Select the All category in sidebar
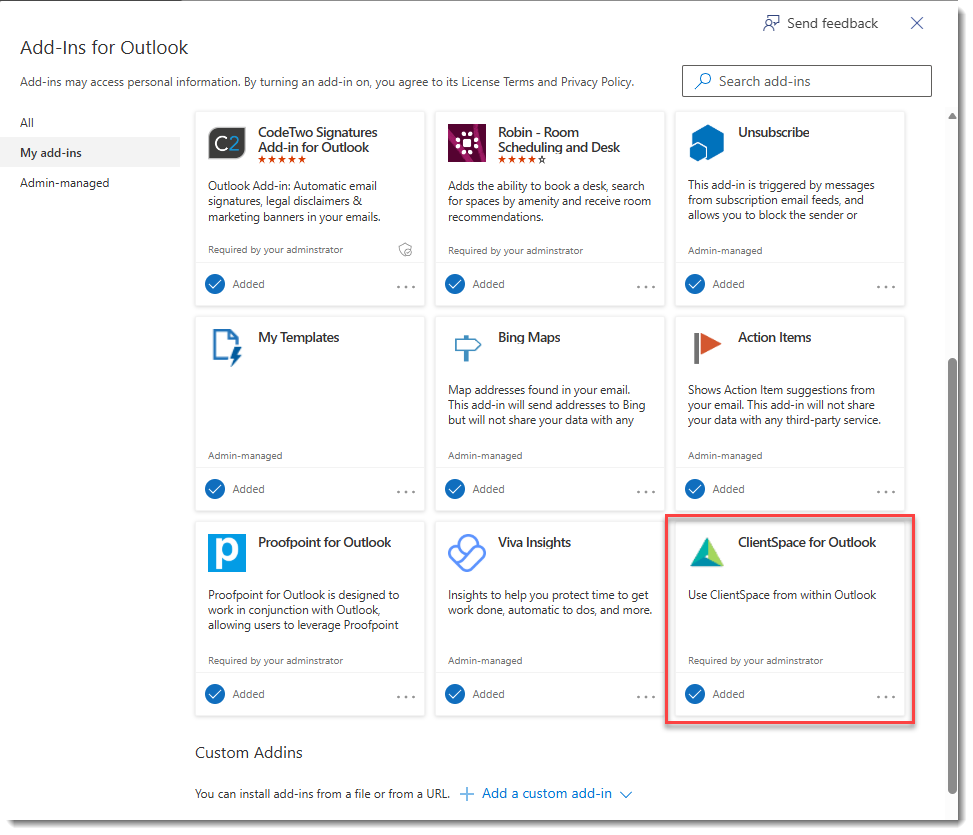The image size is (973, 835). click(28, 123)
